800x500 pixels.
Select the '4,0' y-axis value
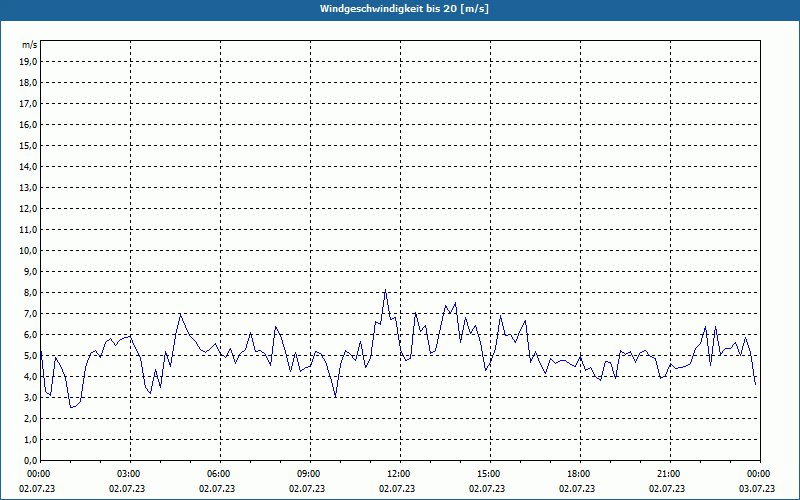pos(30,377)
